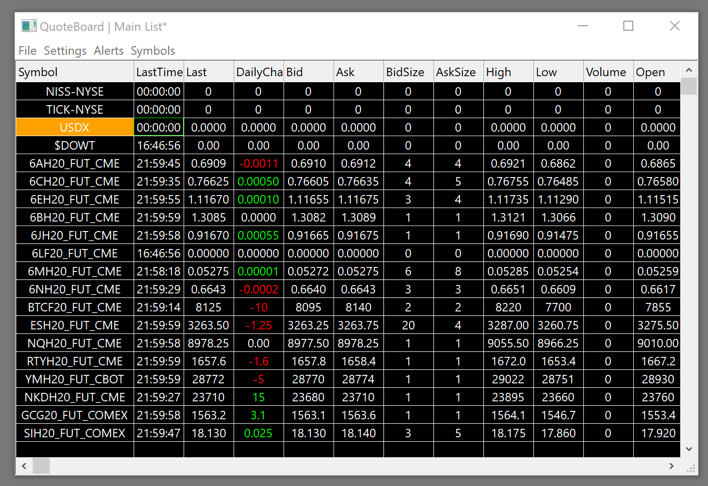Screen dimensions: 708x486
Task: Click the vertical scrollbar down arrow
Action: click(689, 449)
